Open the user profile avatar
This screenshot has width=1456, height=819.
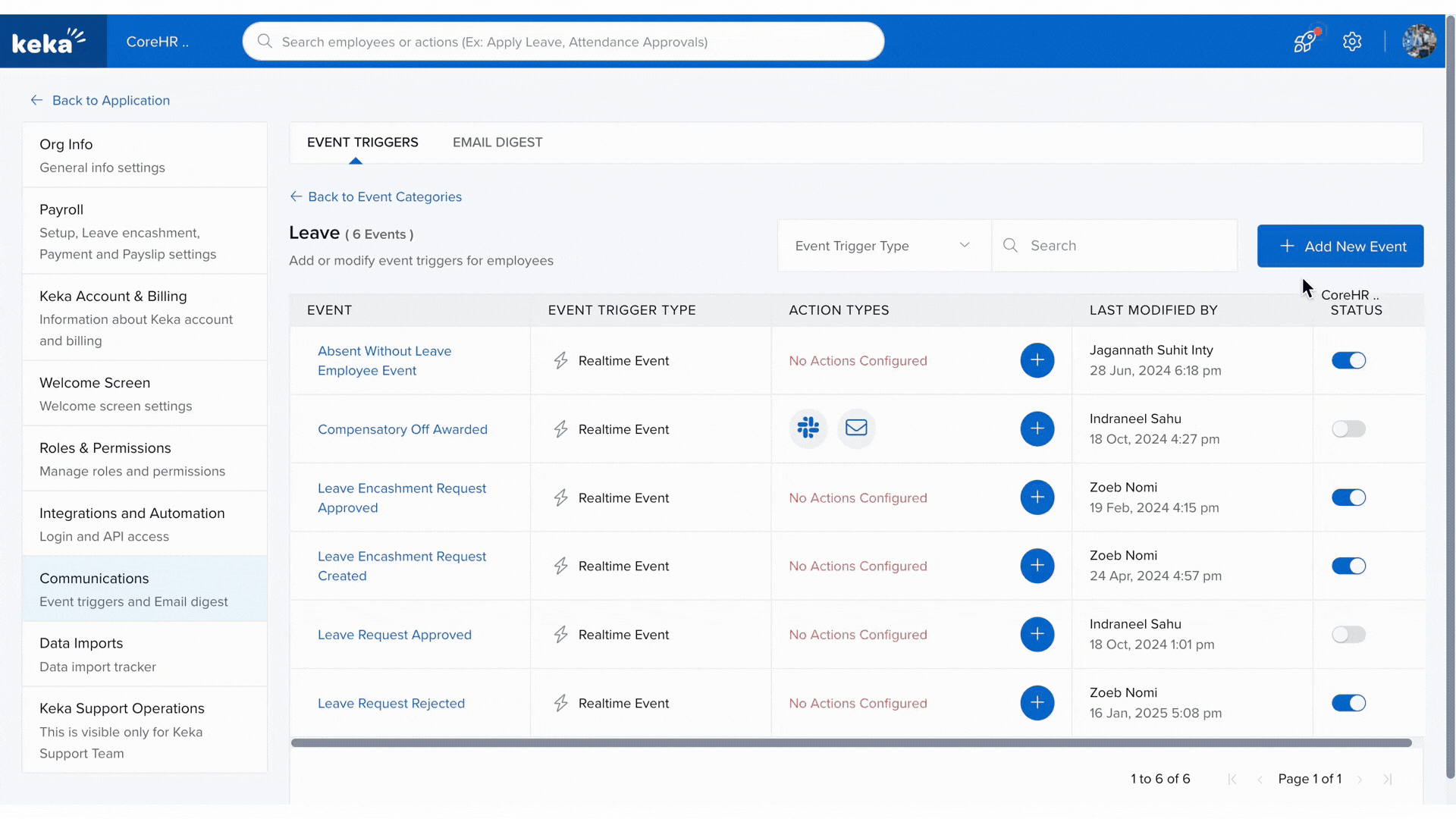pos(1418,42)
